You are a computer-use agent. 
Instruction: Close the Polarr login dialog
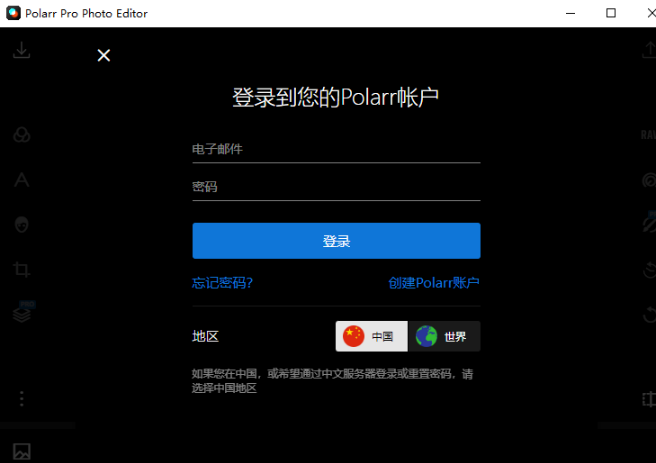point(103,55)
